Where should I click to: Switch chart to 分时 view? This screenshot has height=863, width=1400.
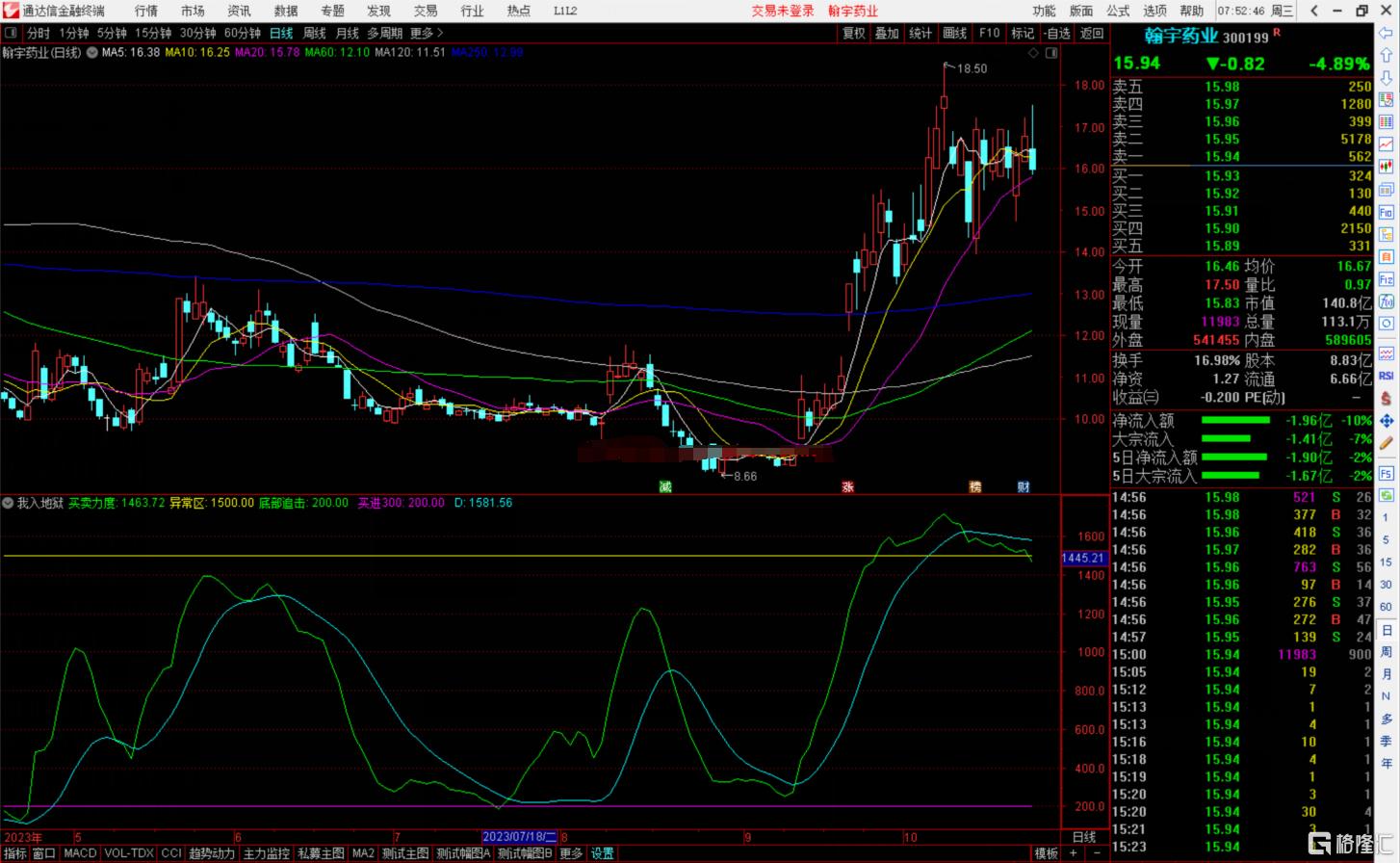[39, 33]
